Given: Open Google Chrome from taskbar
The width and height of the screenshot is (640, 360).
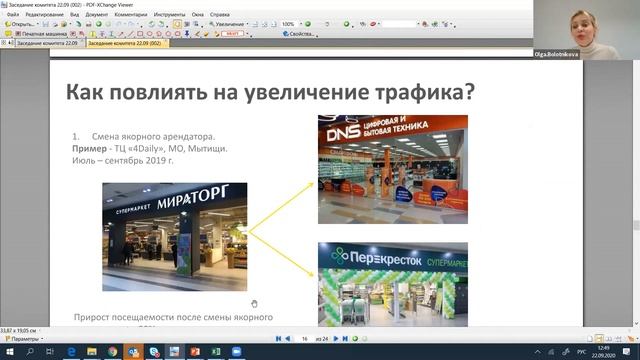Looking at the screenshot, I should (113, 351).
